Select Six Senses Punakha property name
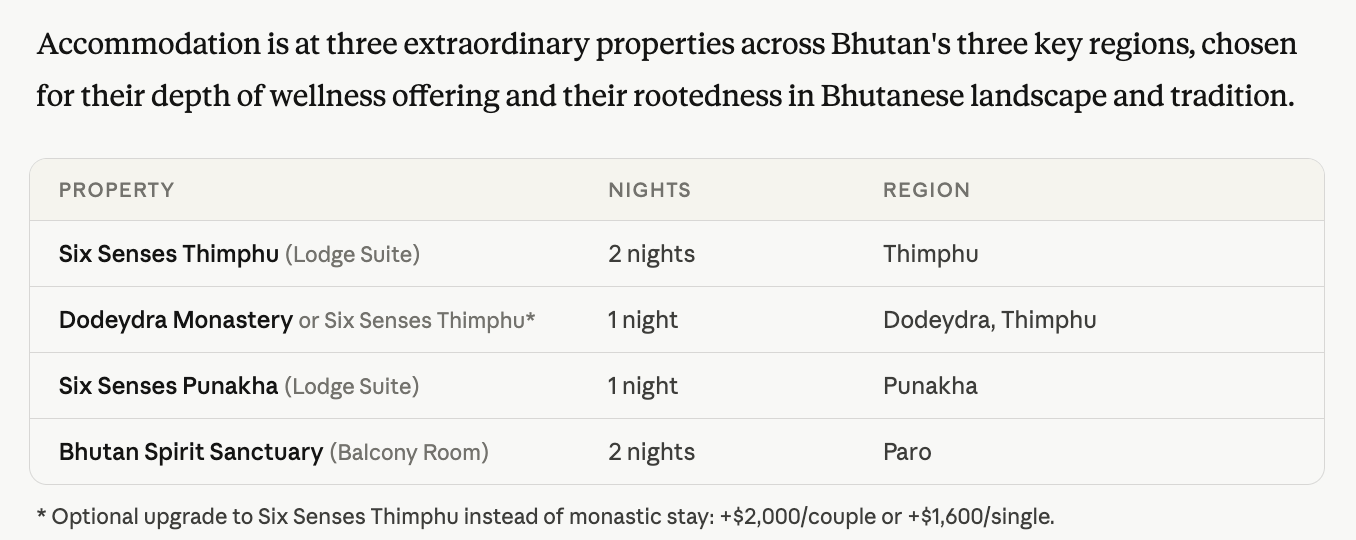The image size is (1356, 540). (x=168, y=386)
